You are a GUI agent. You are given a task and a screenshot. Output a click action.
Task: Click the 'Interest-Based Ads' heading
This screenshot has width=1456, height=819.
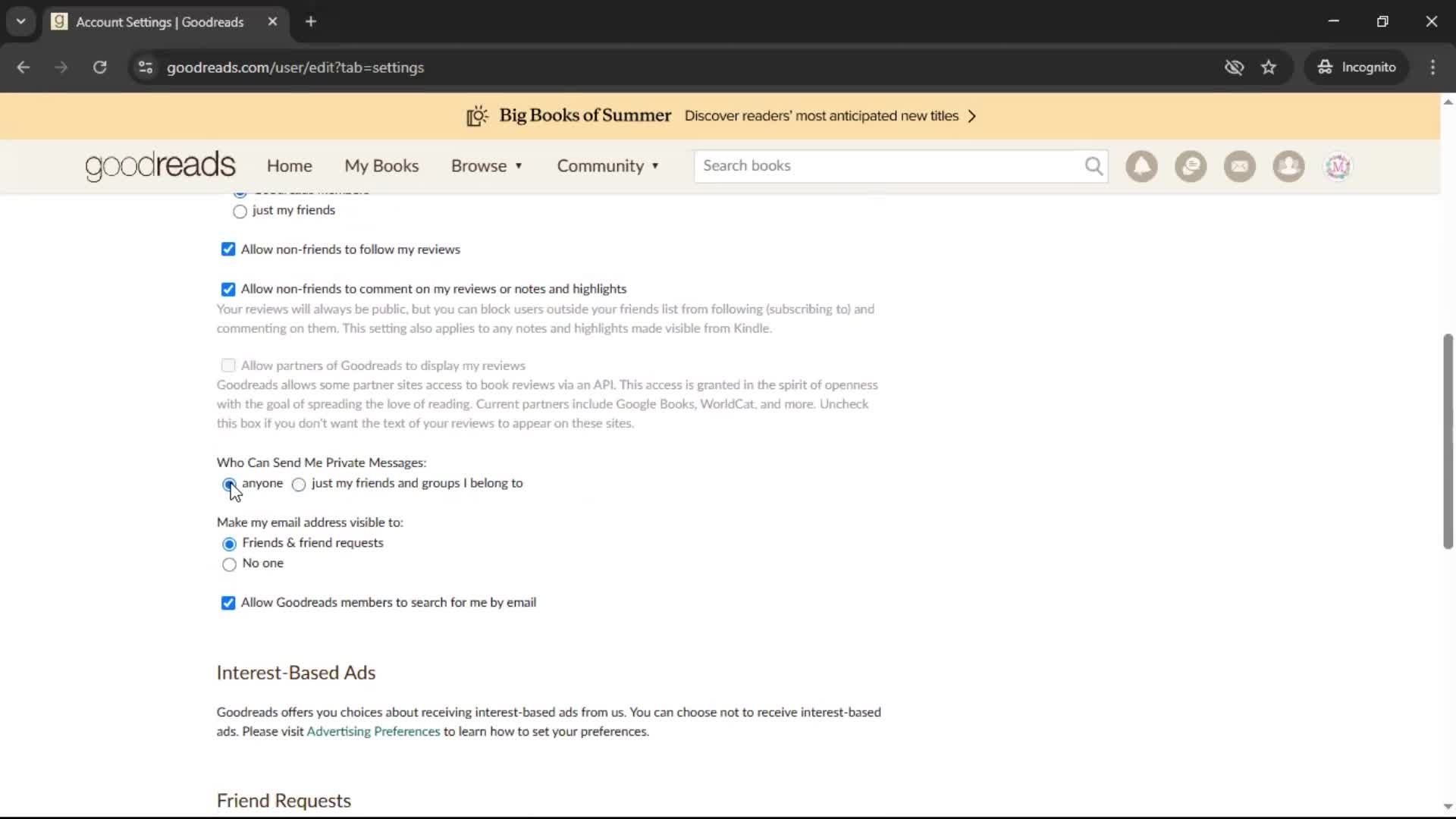tap(296, 673)
